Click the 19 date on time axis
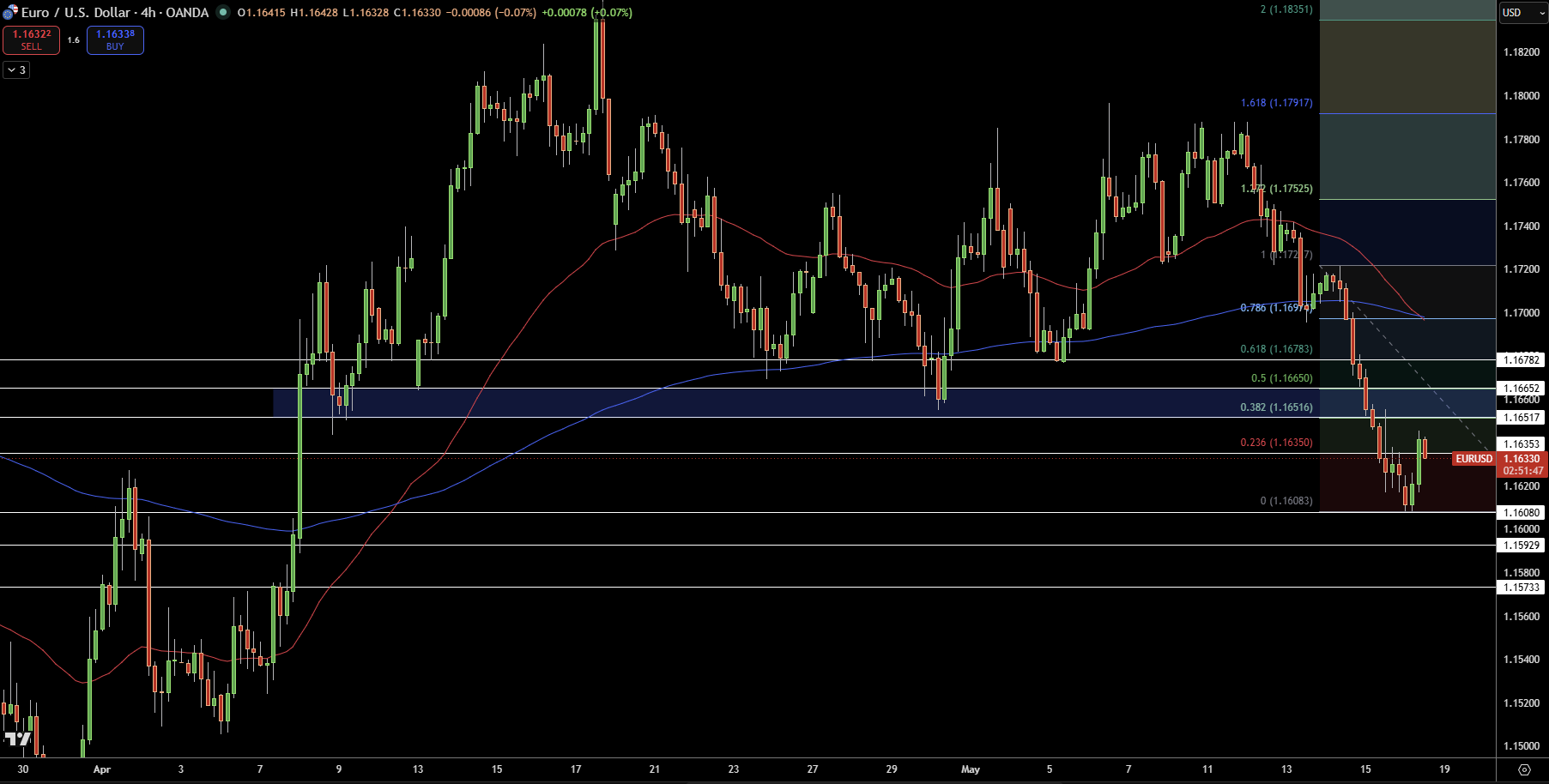The width and height of the screenshot is (1549, 784). 1444,769
